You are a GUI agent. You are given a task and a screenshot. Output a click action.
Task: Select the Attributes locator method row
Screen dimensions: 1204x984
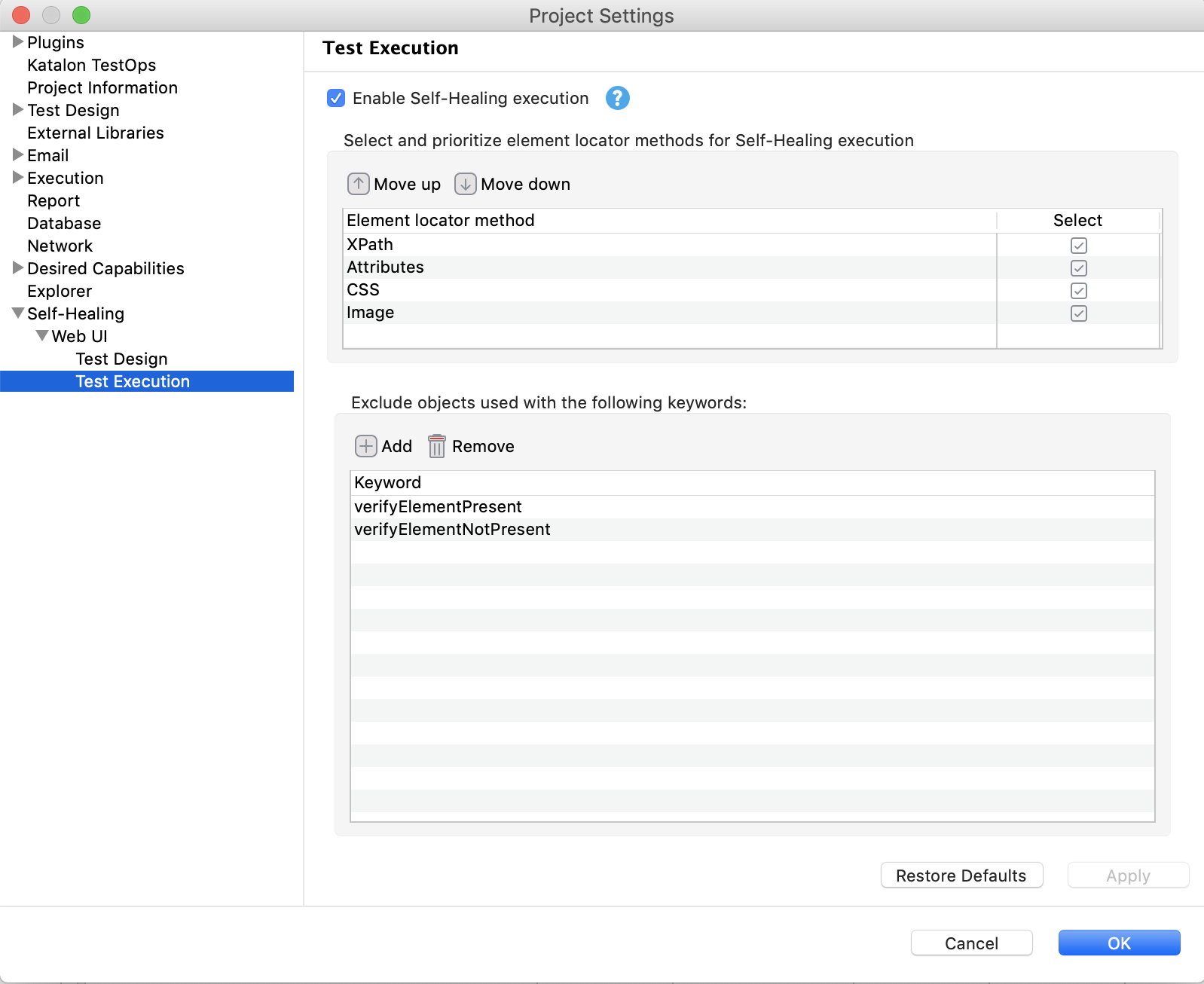click(x=385, y=267)
